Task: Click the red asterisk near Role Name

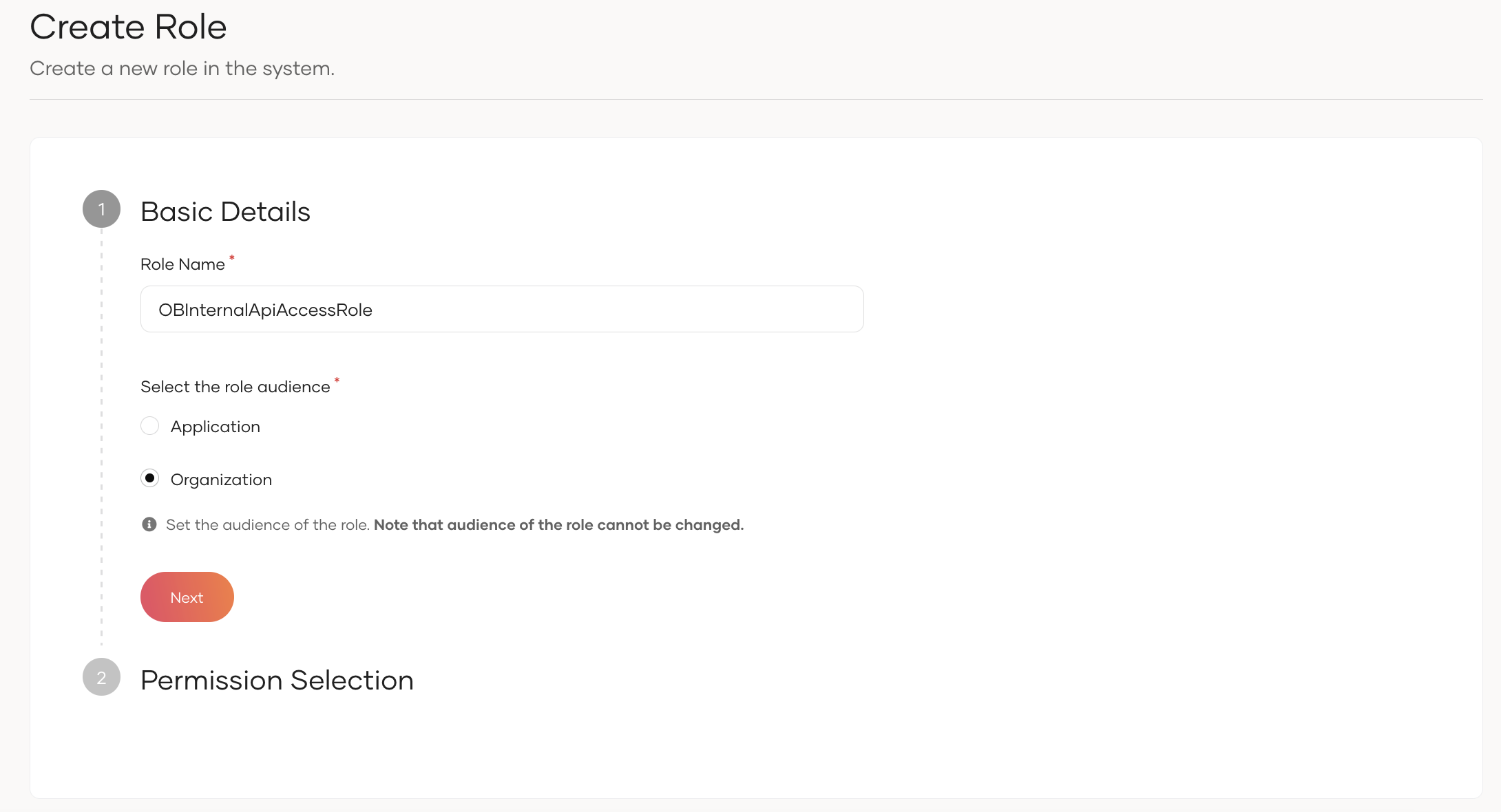Action: coord(231,258)
